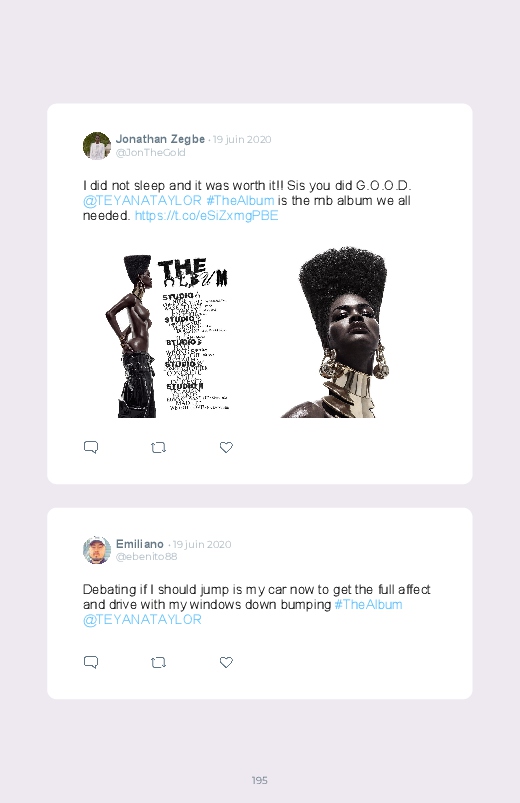
Task: Open the album cover portrait image
Action: pyautogui.click(x=335, y=332)
